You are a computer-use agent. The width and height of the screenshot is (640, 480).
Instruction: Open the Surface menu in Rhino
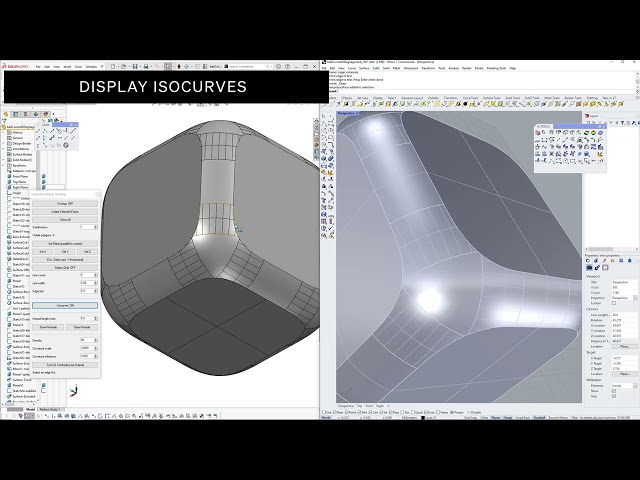364,68
